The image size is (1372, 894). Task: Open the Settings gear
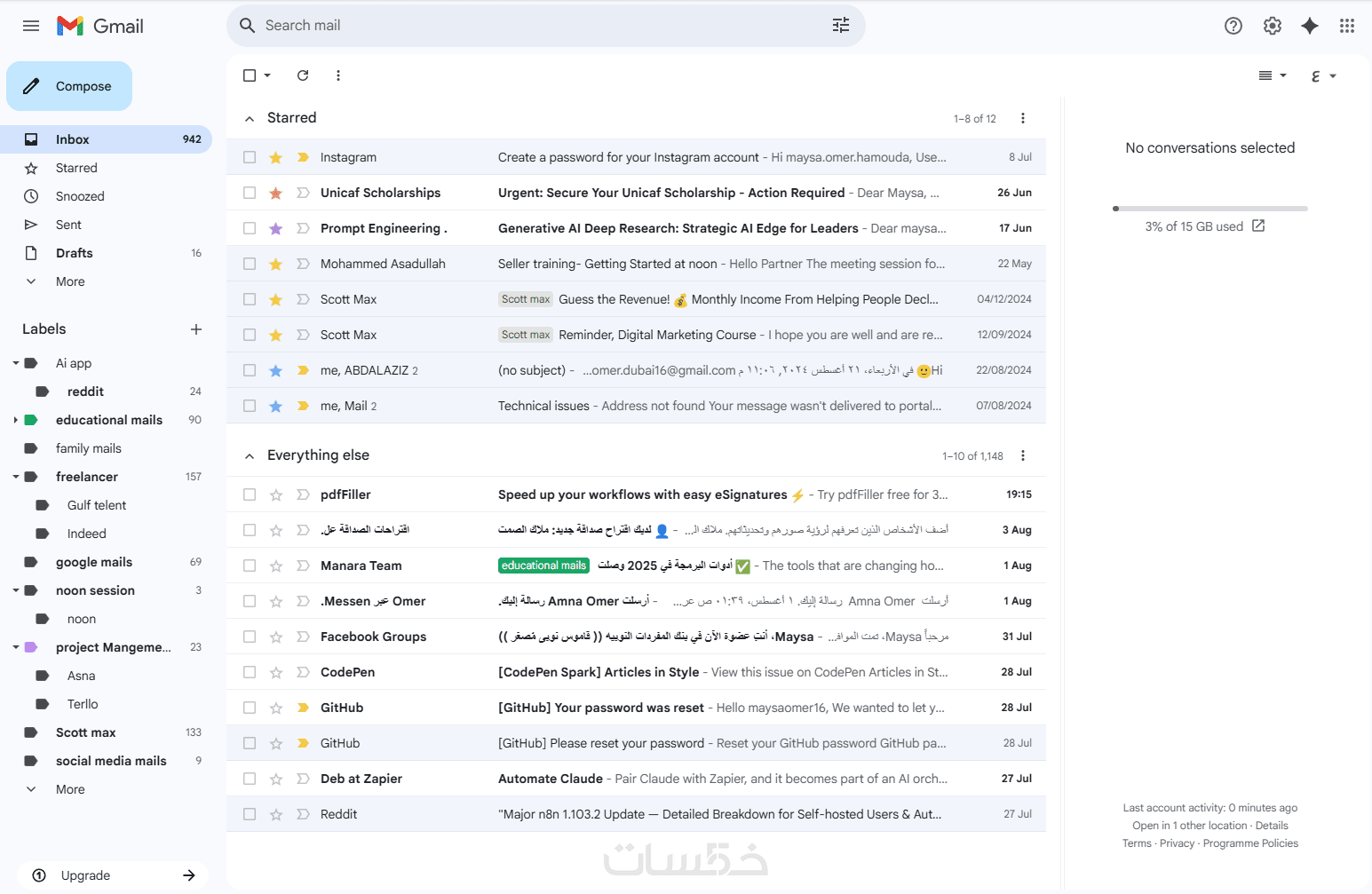coord(1272,26)
